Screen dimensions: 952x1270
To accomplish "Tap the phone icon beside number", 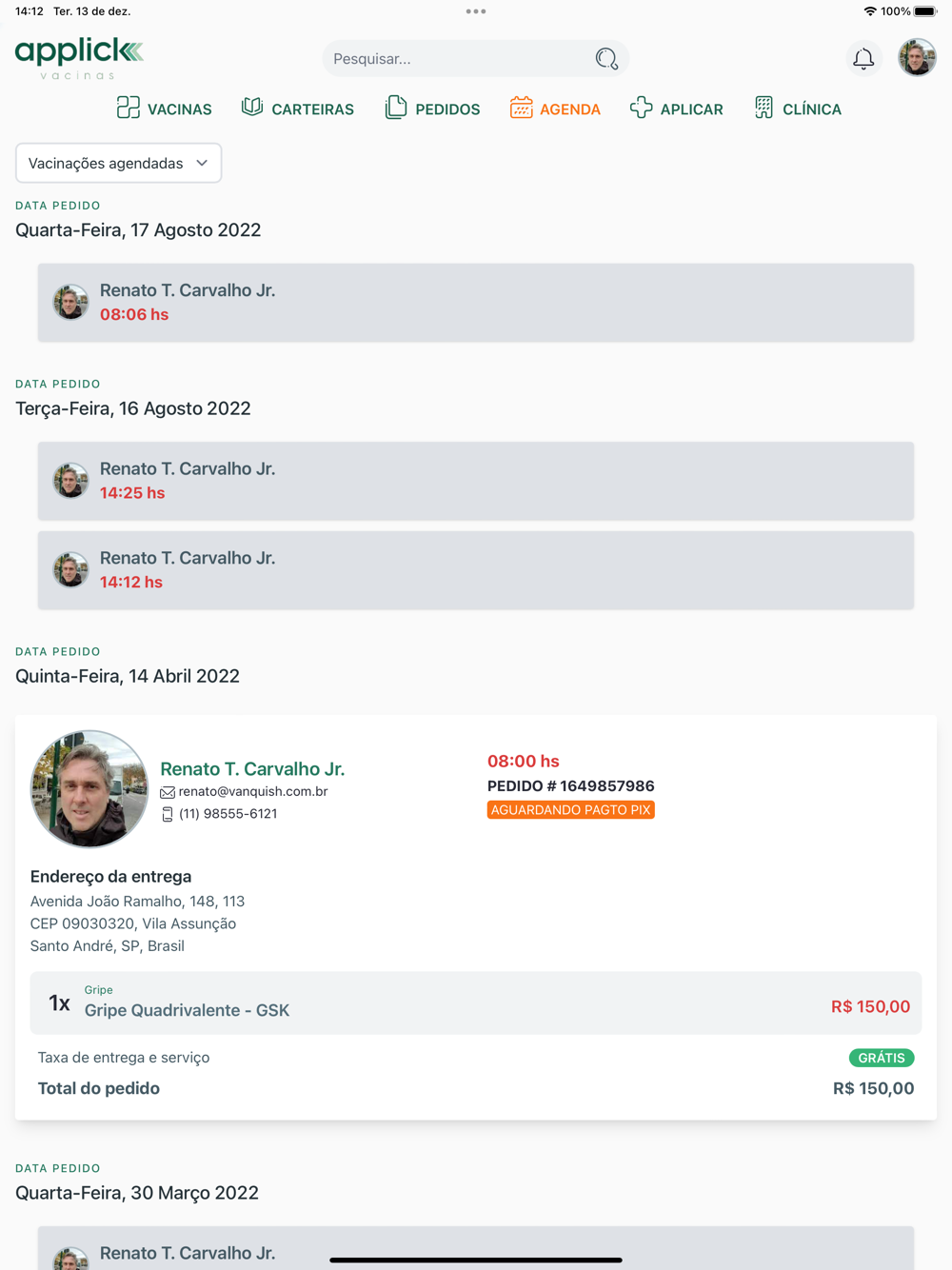I will coord(168,814).
